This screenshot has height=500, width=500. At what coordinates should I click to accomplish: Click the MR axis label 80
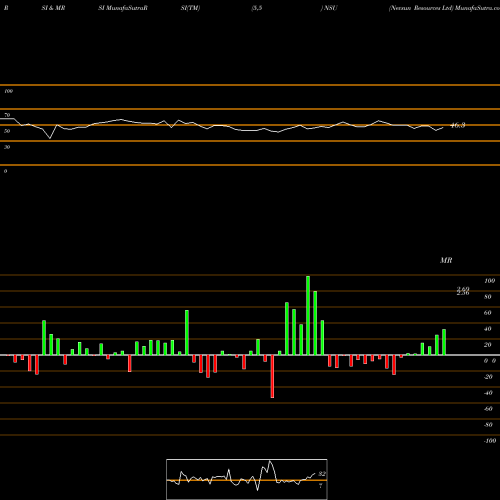tap(488, 297)
